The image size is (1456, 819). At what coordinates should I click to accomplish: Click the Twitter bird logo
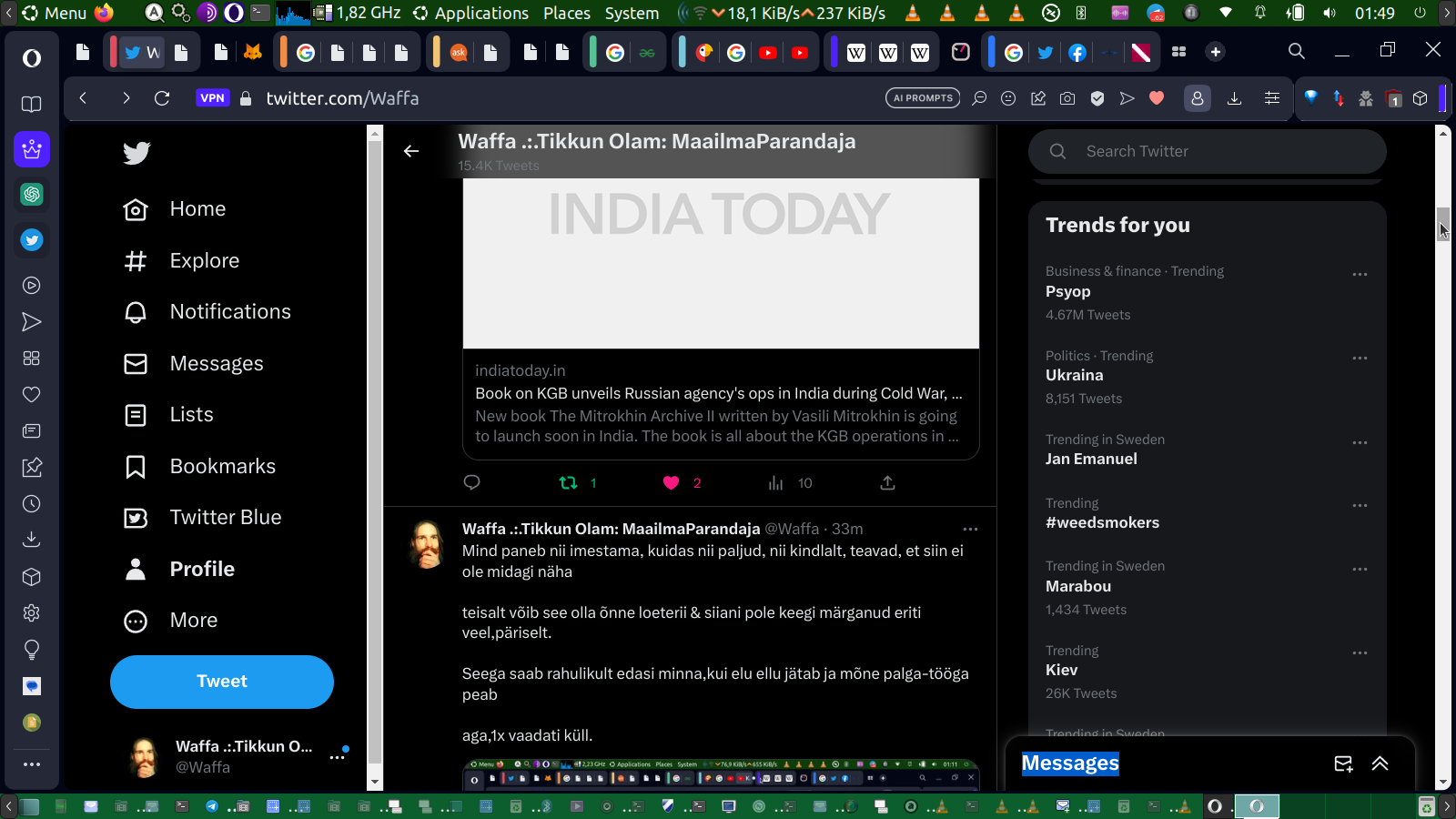[136, 153]
